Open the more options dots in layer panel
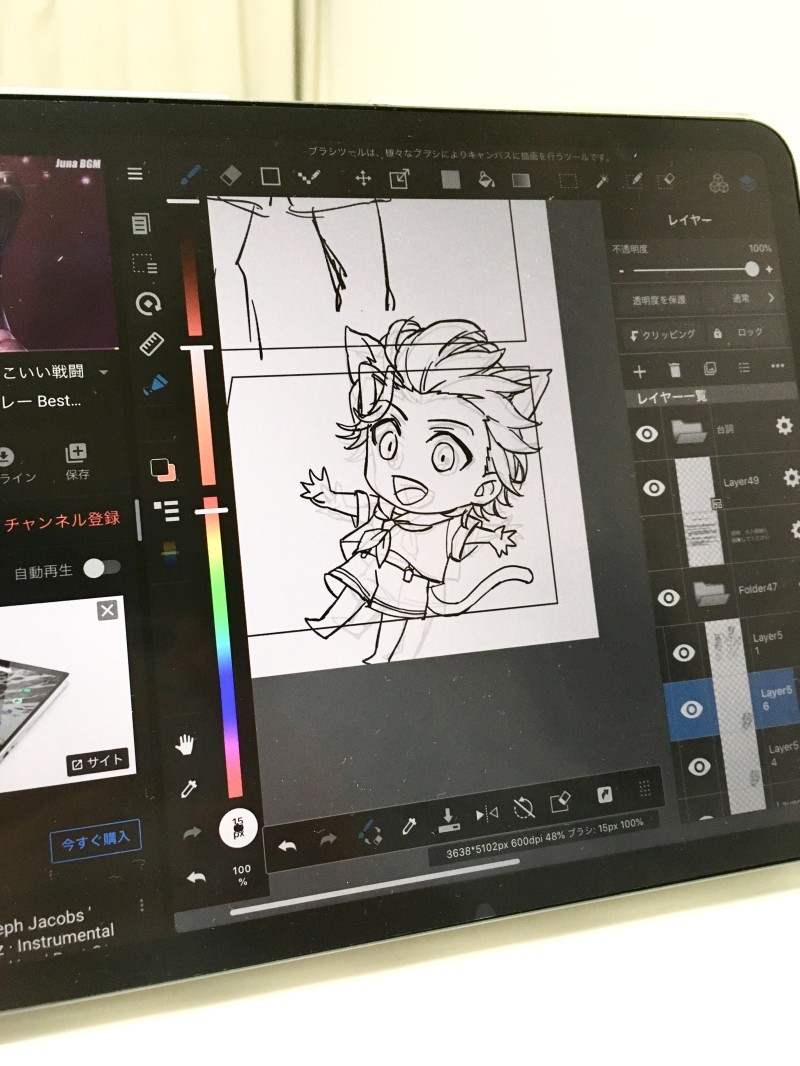Image resolution: width=800 pixels, height=1066 pixels. (778, 366)
